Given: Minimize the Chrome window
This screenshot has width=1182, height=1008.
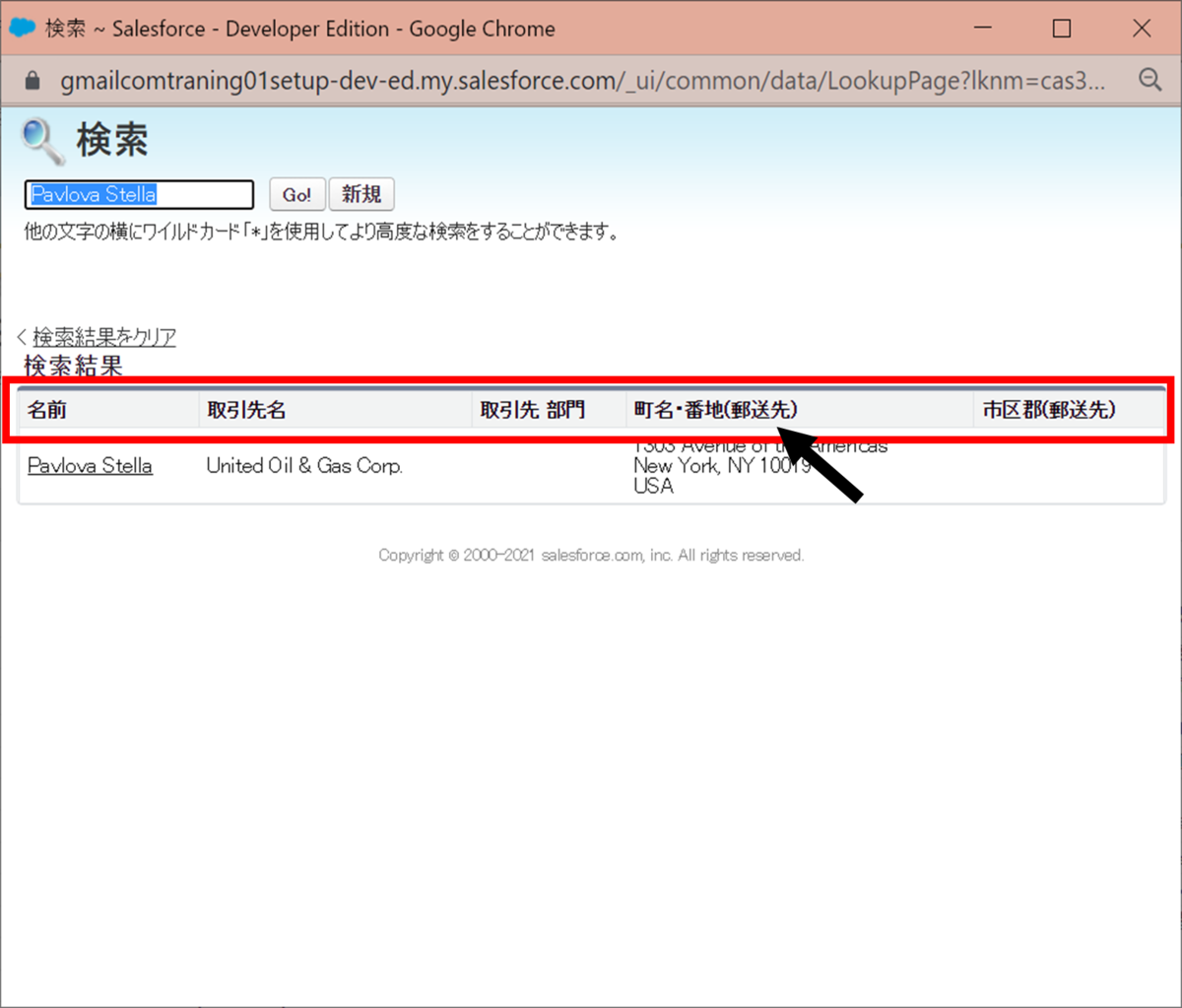Looking at the screenshot, I should coord(982,28).
